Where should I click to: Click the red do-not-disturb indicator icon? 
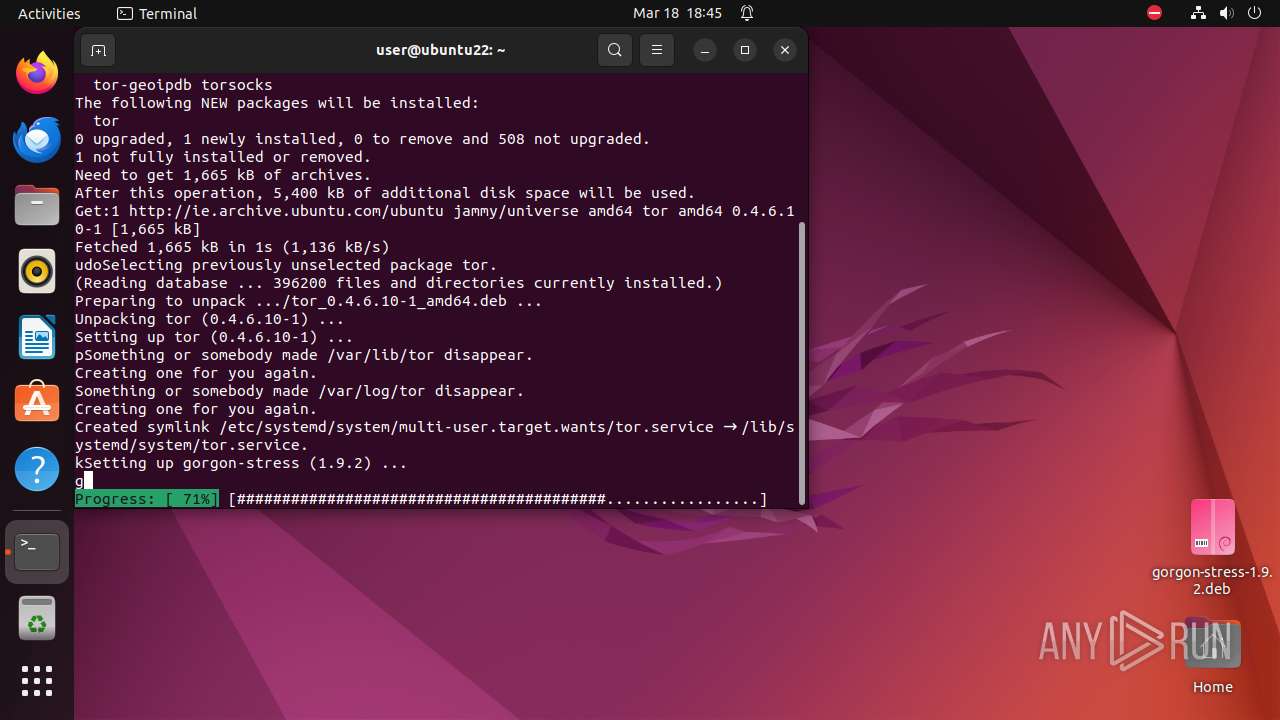1155,14
